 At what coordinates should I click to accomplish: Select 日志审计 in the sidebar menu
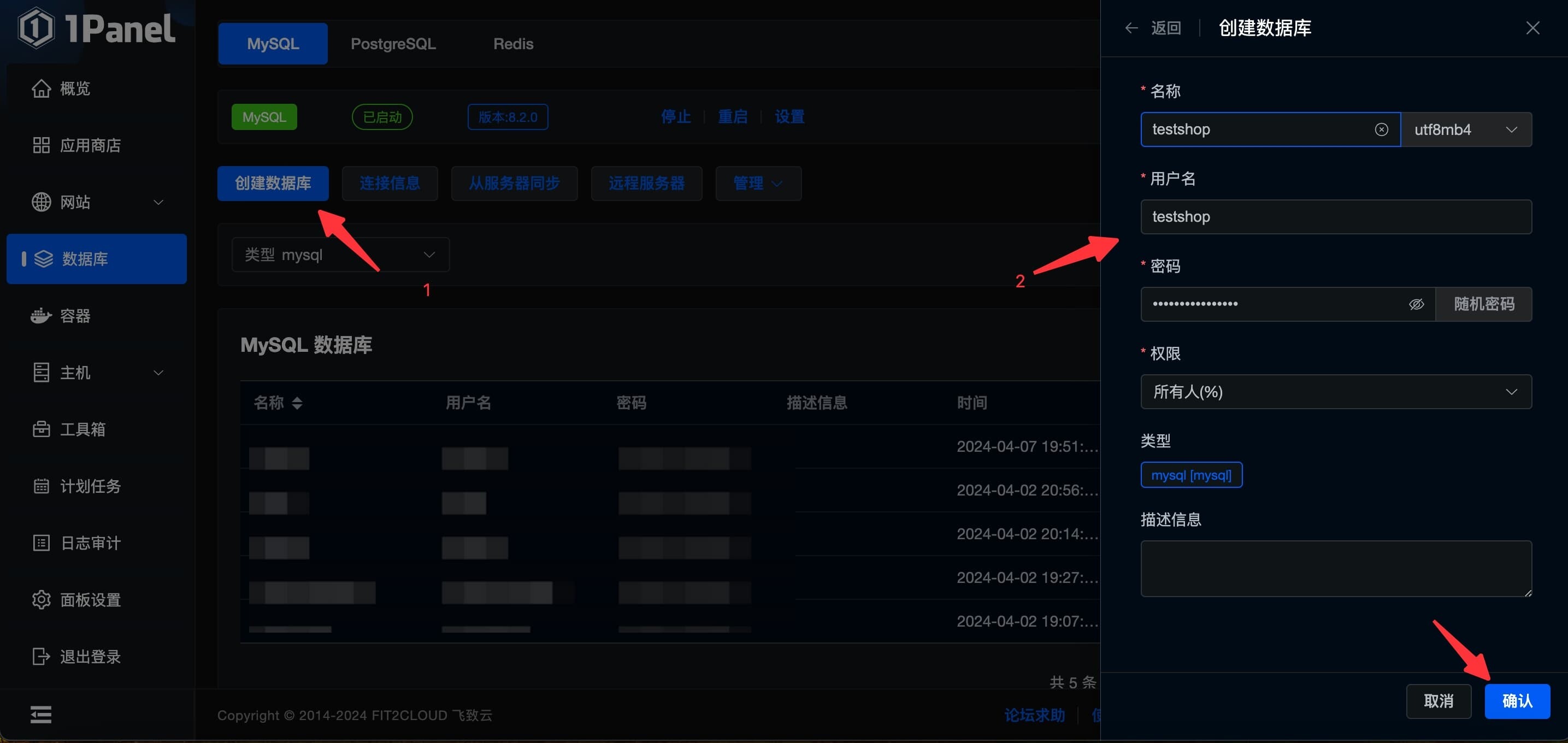point(96,543)
